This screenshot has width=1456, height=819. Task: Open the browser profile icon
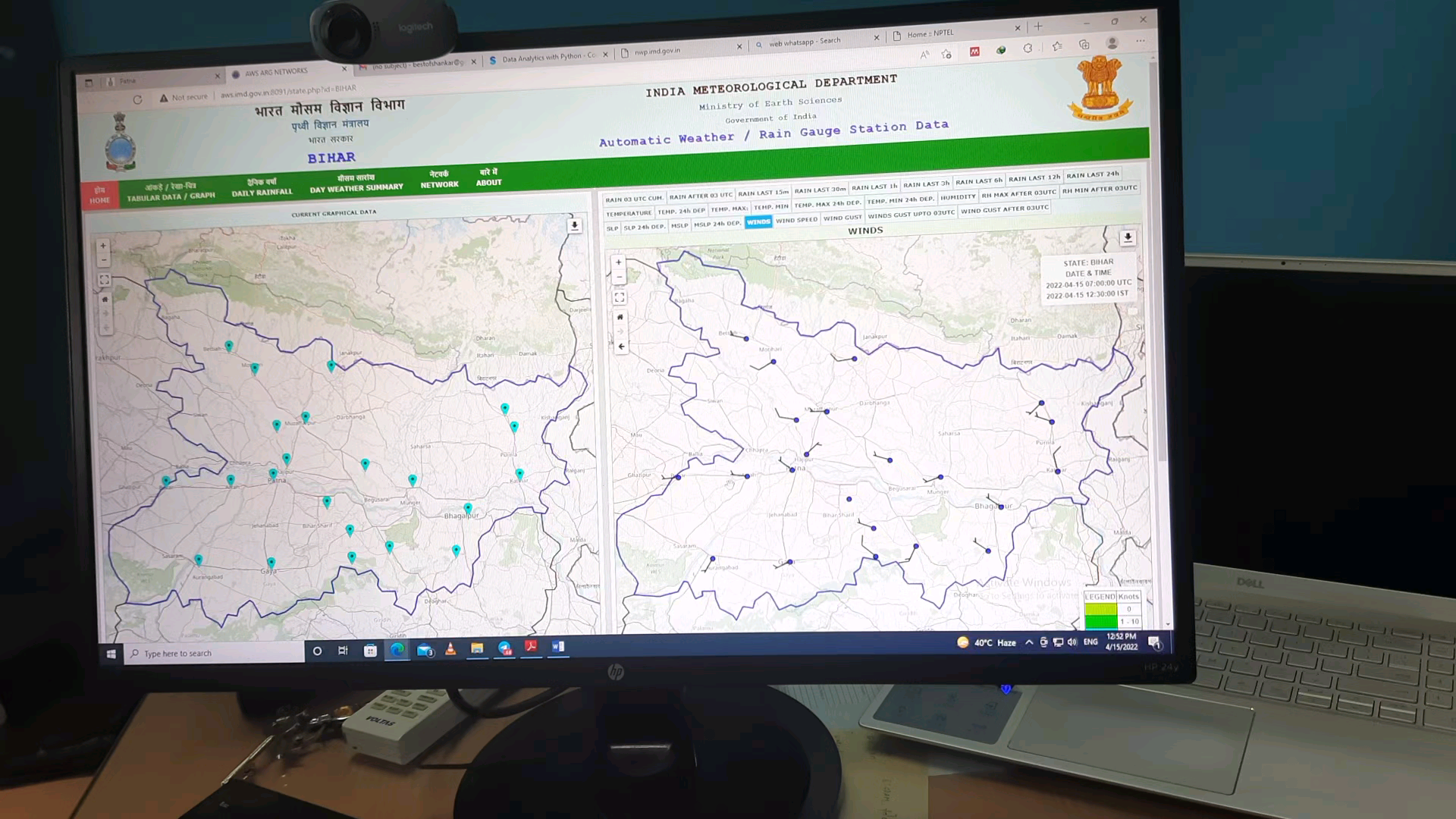click(x=1112, y=43)
